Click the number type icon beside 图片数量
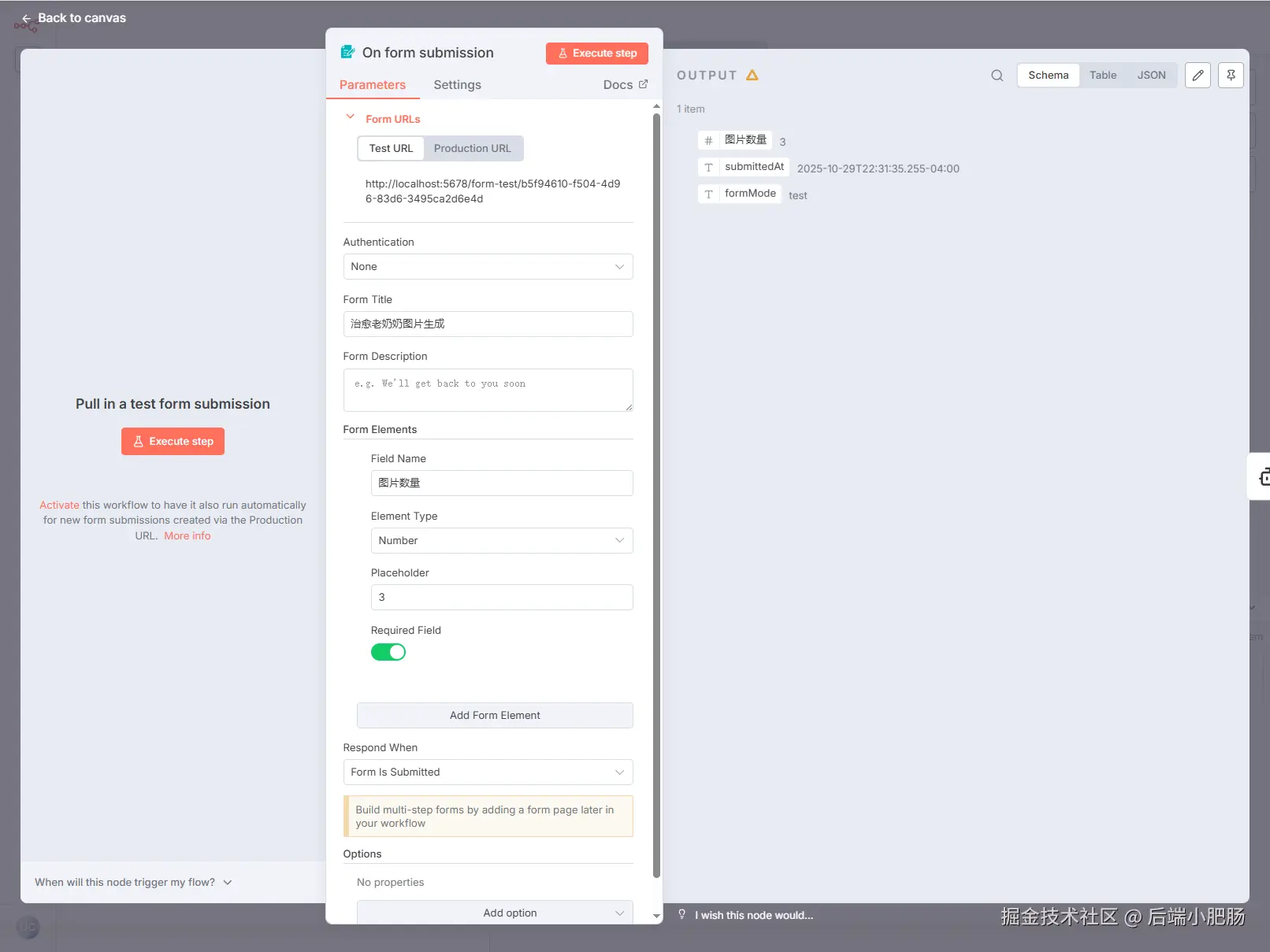The height and width of the screenshot is (952, 1270). click(x=708, y=140)
